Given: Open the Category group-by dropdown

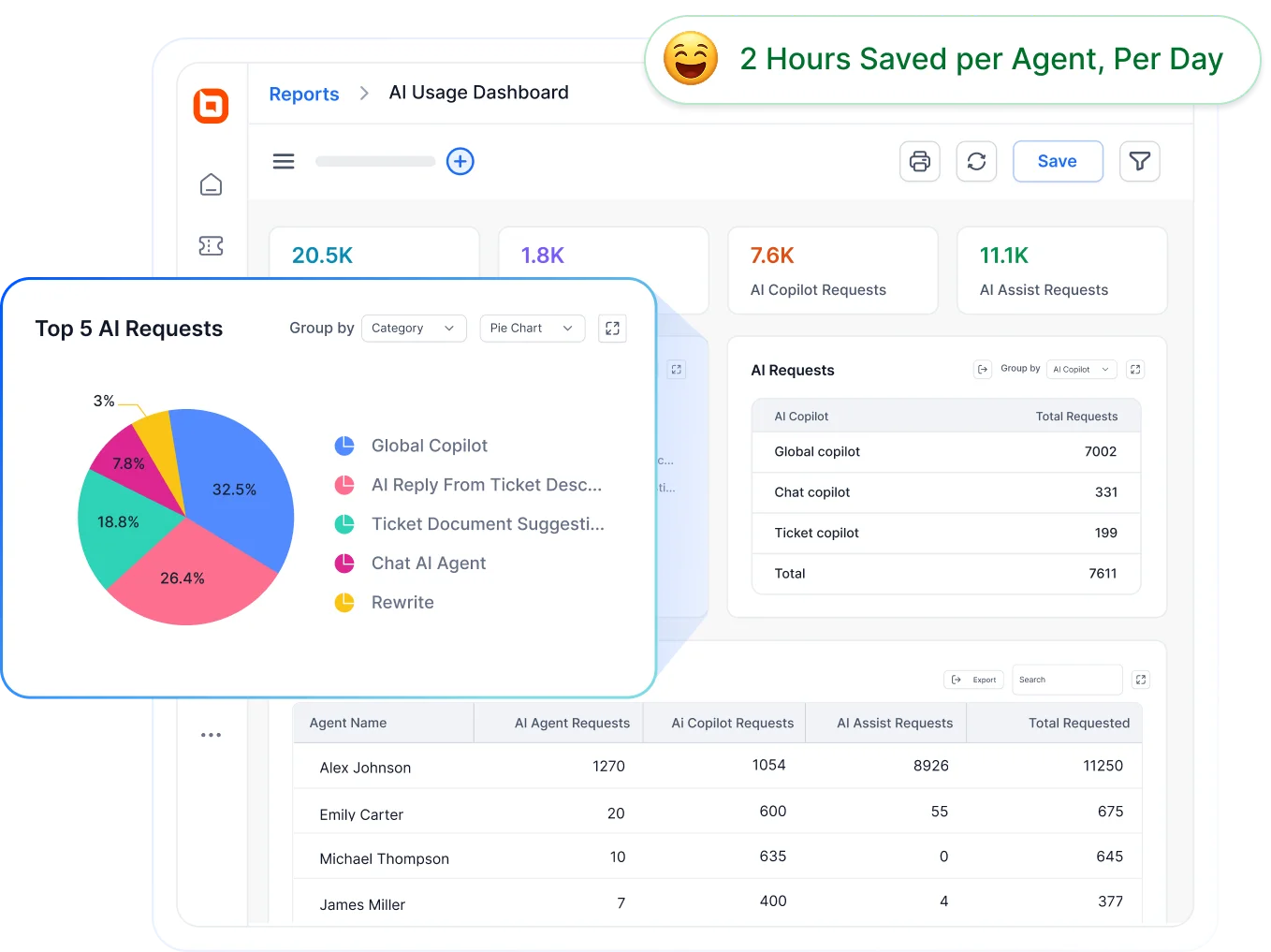Looking at the screenshot, I should 414,328.
